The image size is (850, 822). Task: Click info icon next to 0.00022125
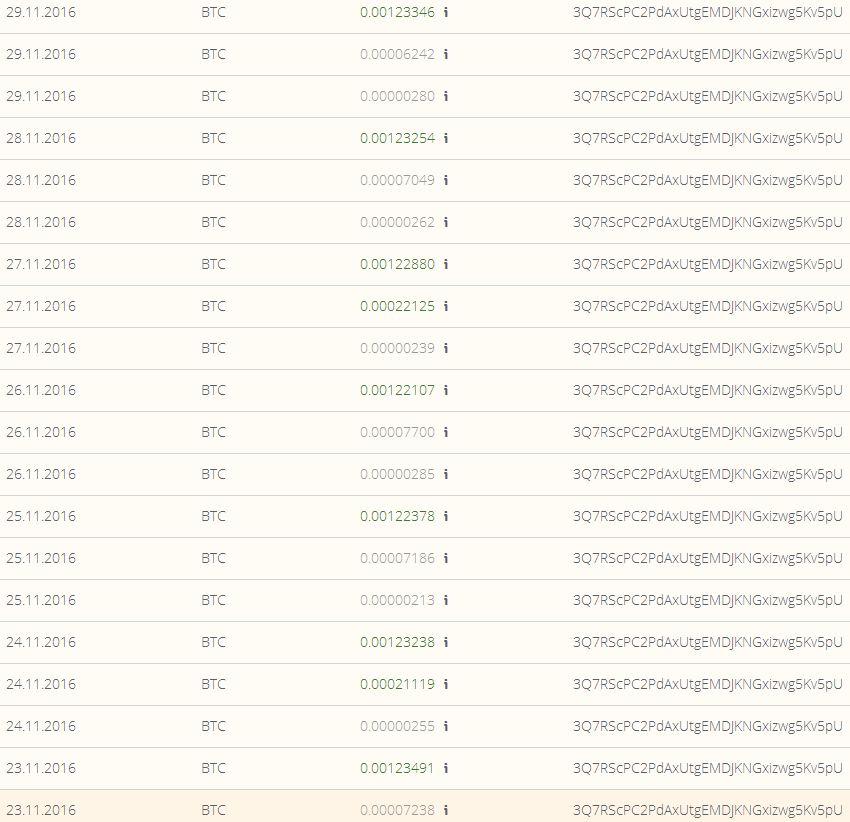coord(446,306)
